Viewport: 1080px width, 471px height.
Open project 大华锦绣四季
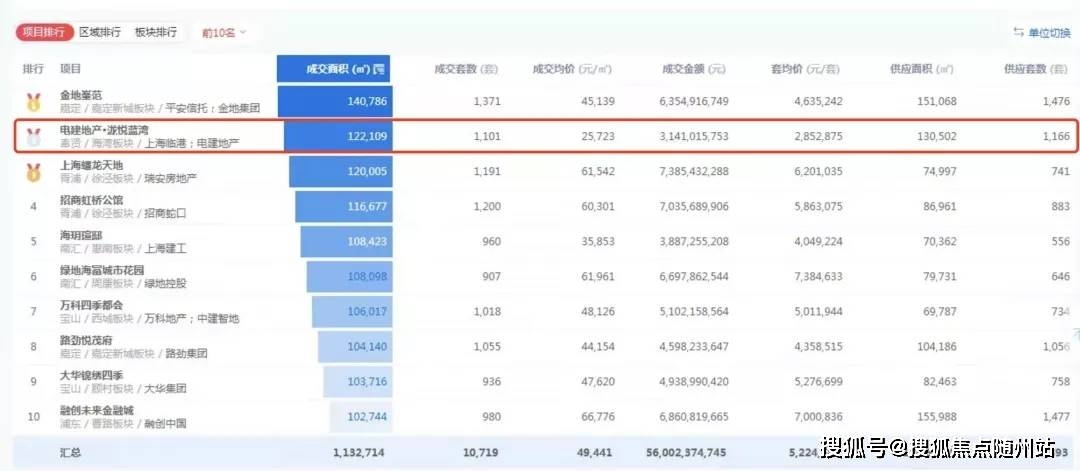click(92, 375)
